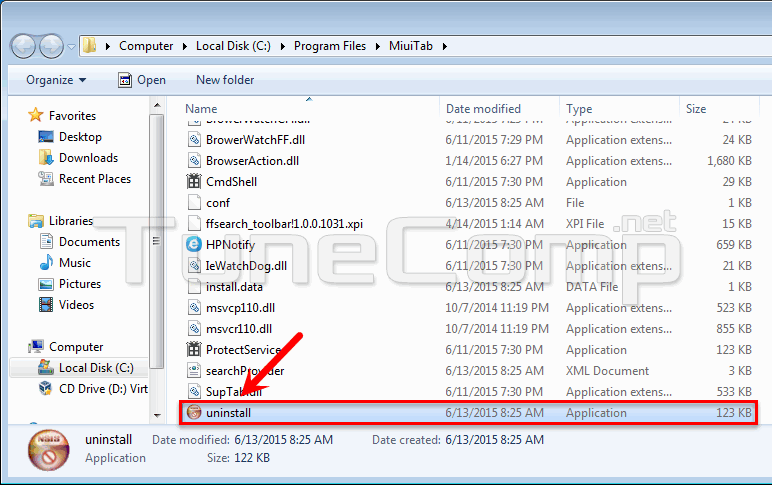Expand arrow after Local Disk (C:) breadcrumb
The height and width of the screenshot is (485, 772).
pyautogui.click(x=283, y=46)
